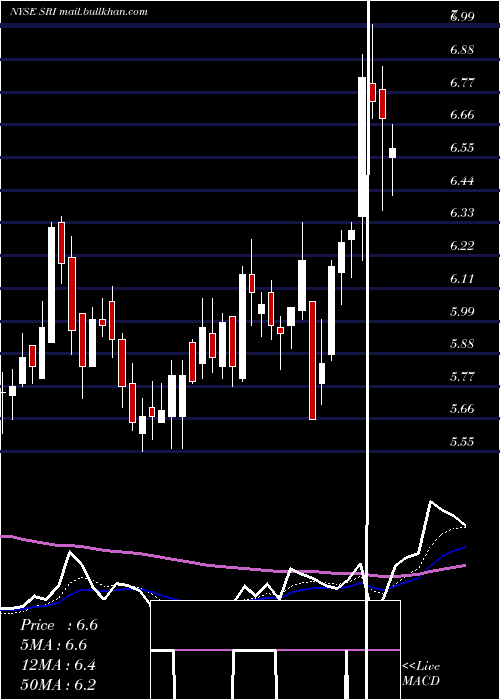Click the 6.44 price axis label
The width and height of the screenshot is (500, 700).
pyautogui.click(x=462, y=180)
